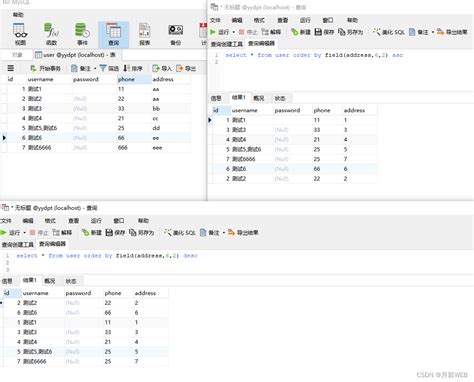Open the 编辑 menu in the top-right window

coord(237,20)
